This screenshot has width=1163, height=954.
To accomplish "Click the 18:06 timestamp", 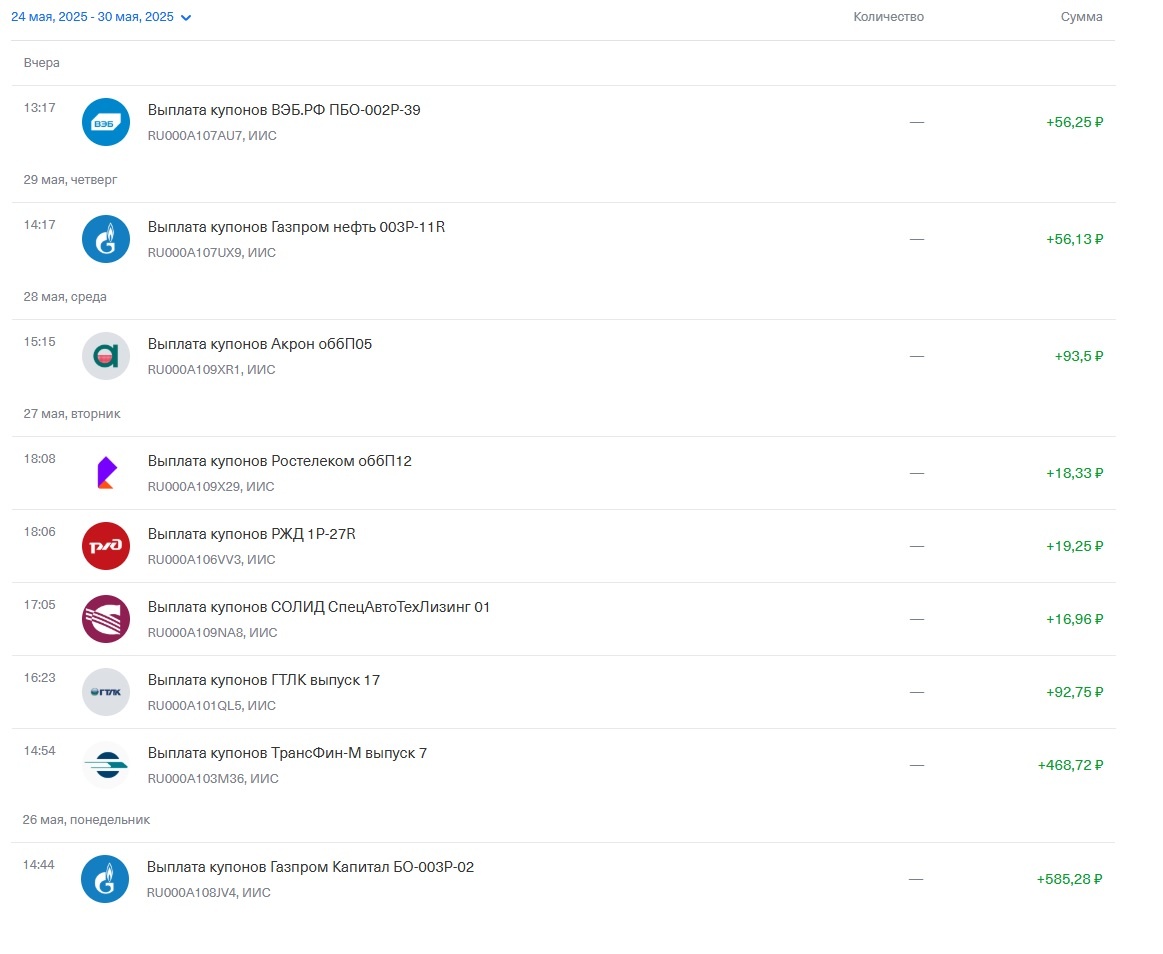I will coord(40,533).
